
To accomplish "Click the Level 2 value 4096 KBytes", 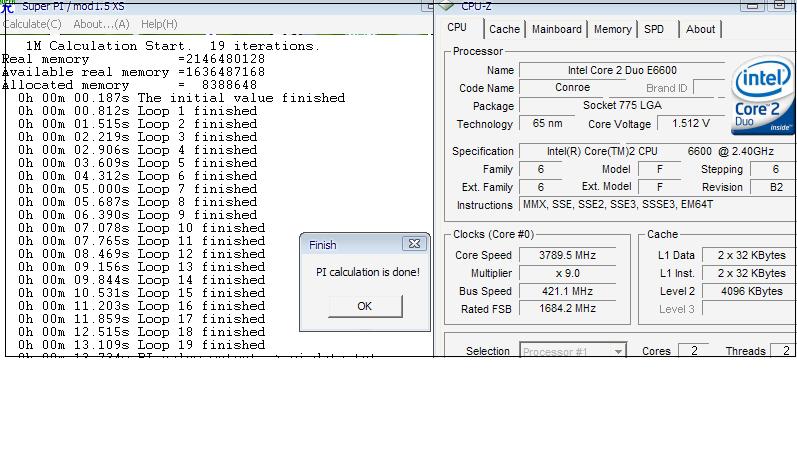I will tap(749, 291).
